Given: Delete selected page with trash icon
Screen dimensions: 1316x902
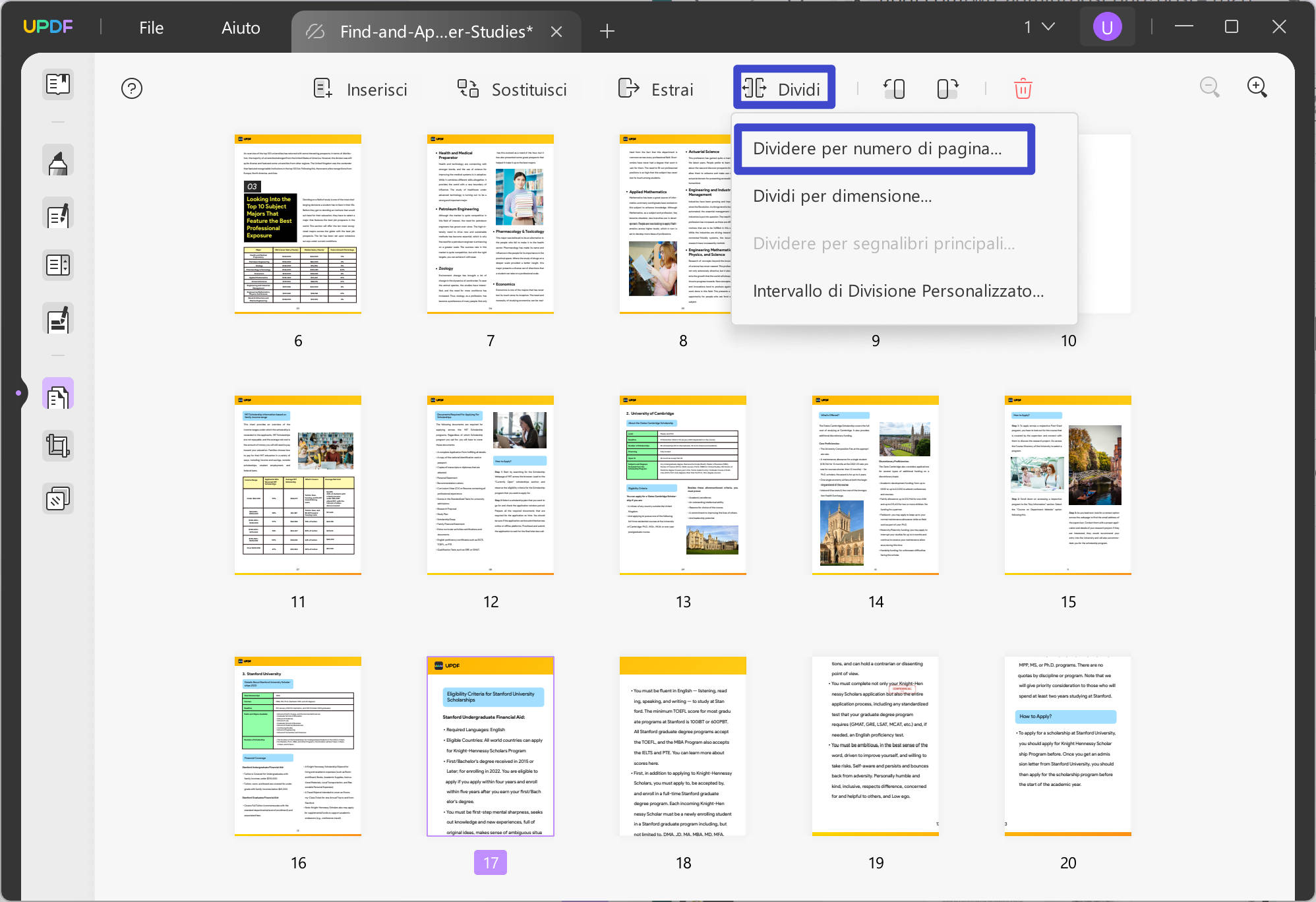Looking at the screenshot, I should (1023, 88).
